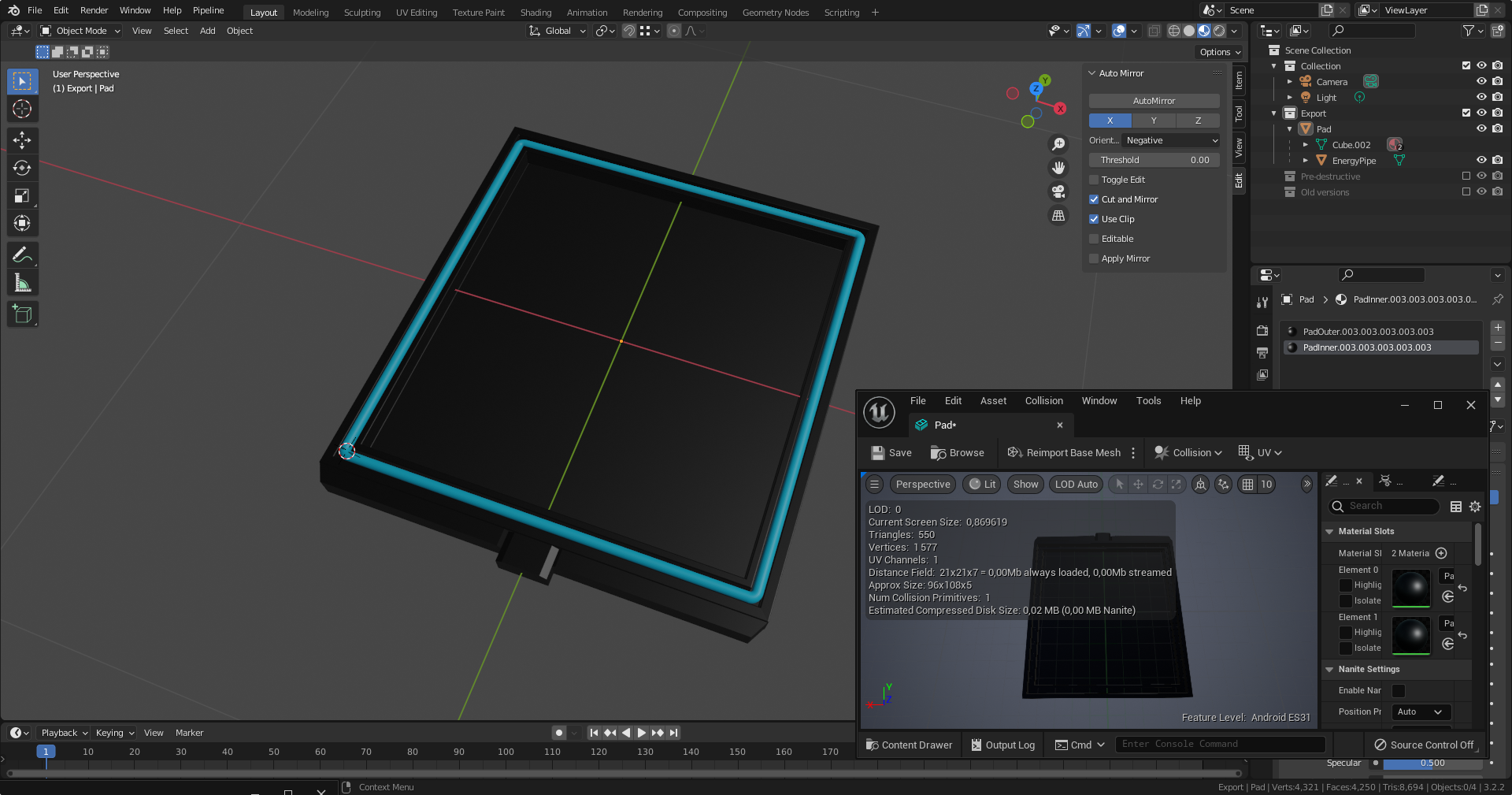Toggle the viewport camera view icon
The width and height of the screenshot is (1512, 795).
tap(1058, 191)
